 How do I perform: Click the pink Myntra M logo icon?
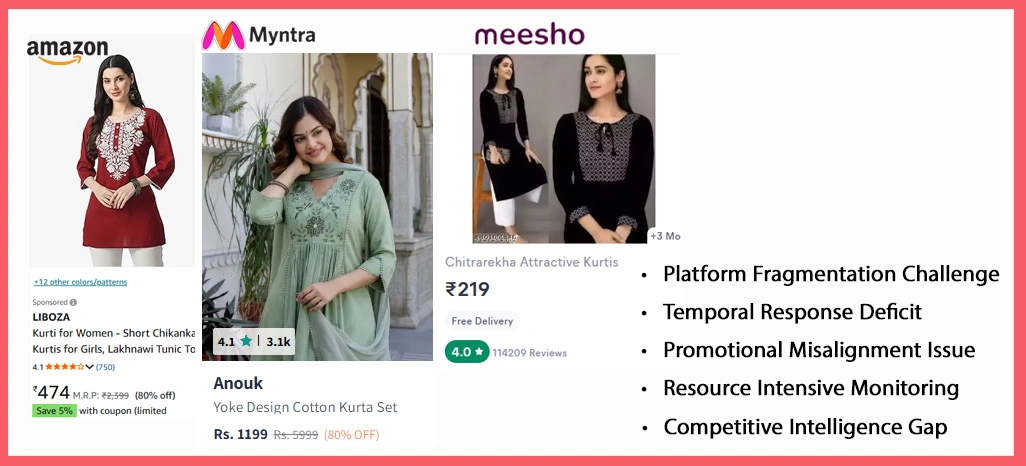pos(221,36)
